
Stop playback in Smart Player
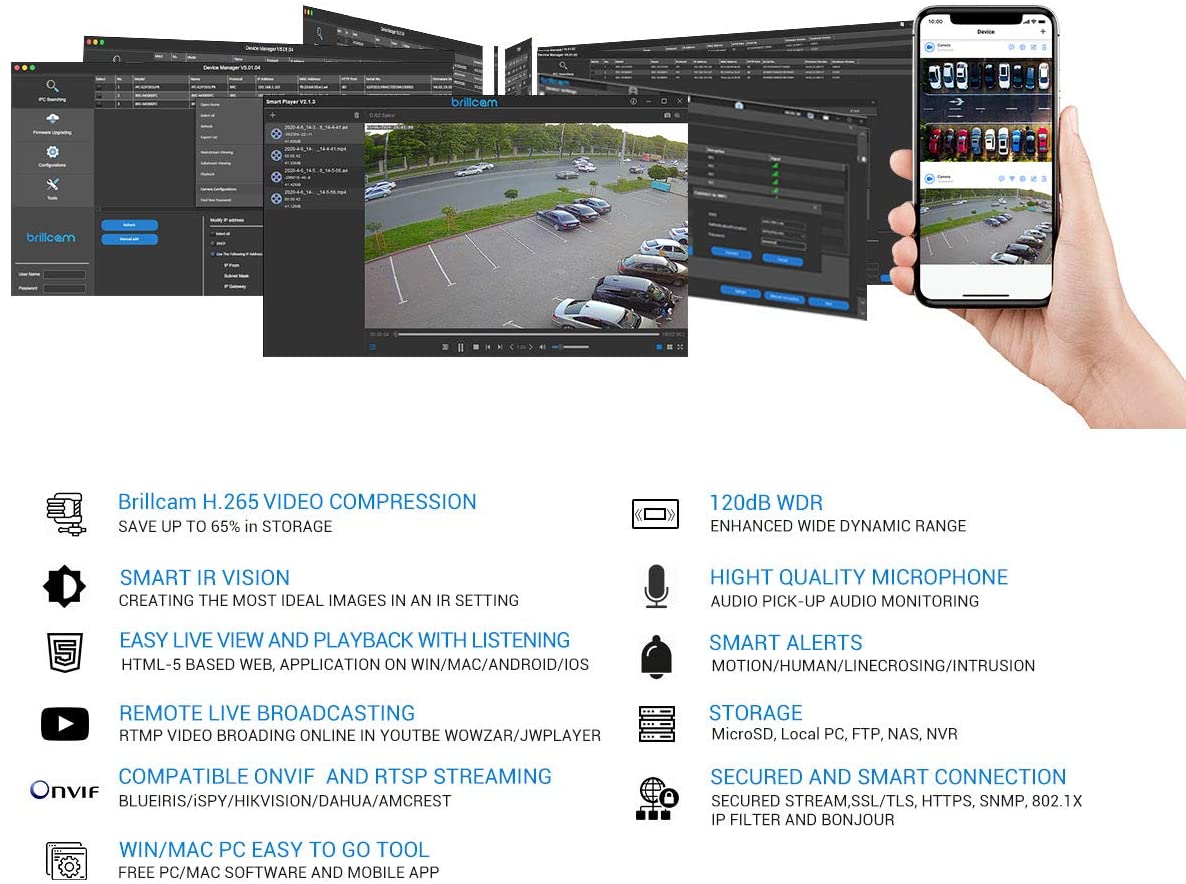[x=476, y=347]
